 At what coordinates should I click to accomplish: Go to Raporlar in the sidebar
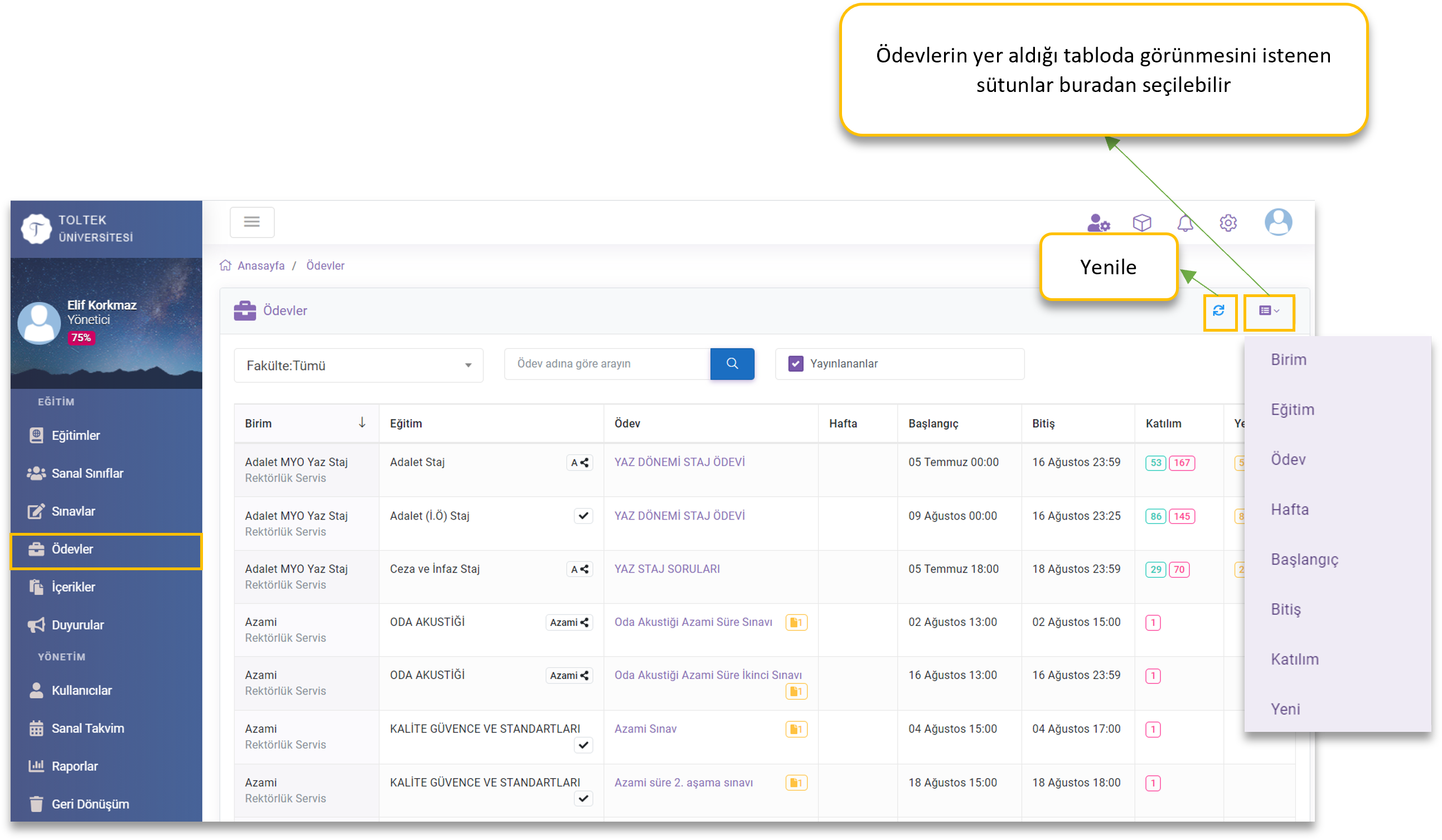[74, 766]
